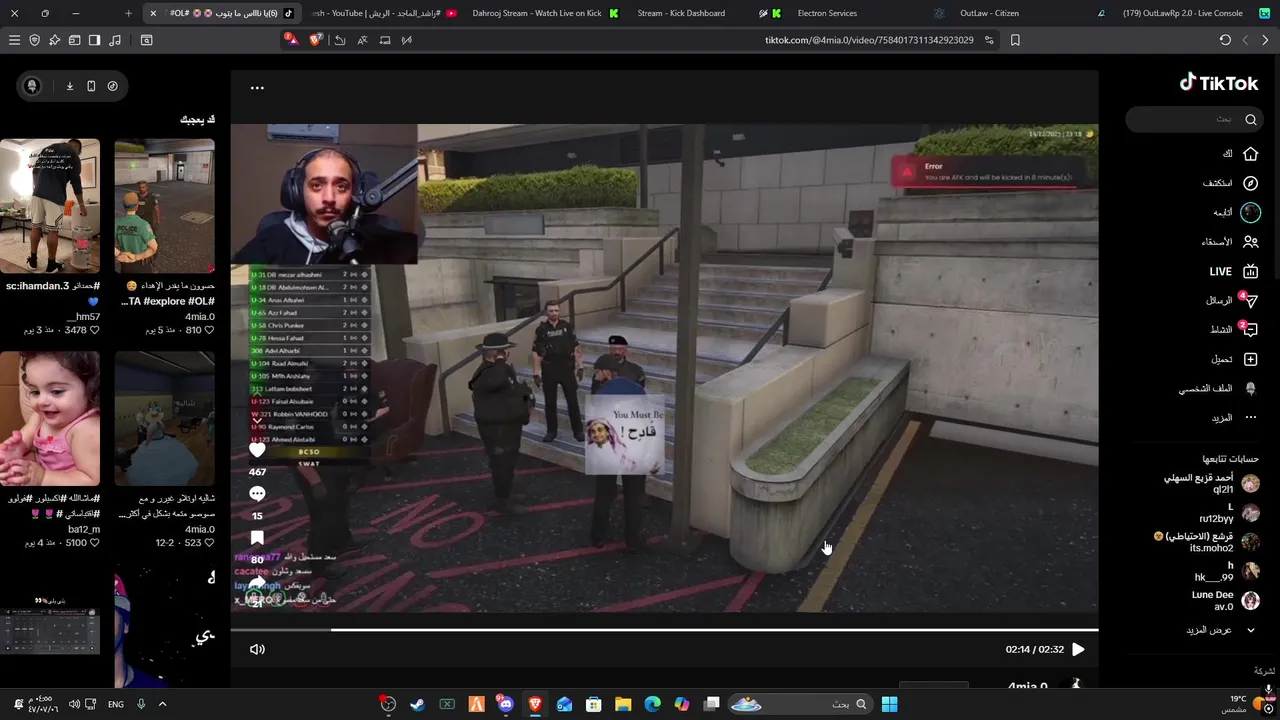Switch to Dahrooj Stream Kick tab
The image size is (1280, 720).
pyautogui.click(x=544, y=13)
